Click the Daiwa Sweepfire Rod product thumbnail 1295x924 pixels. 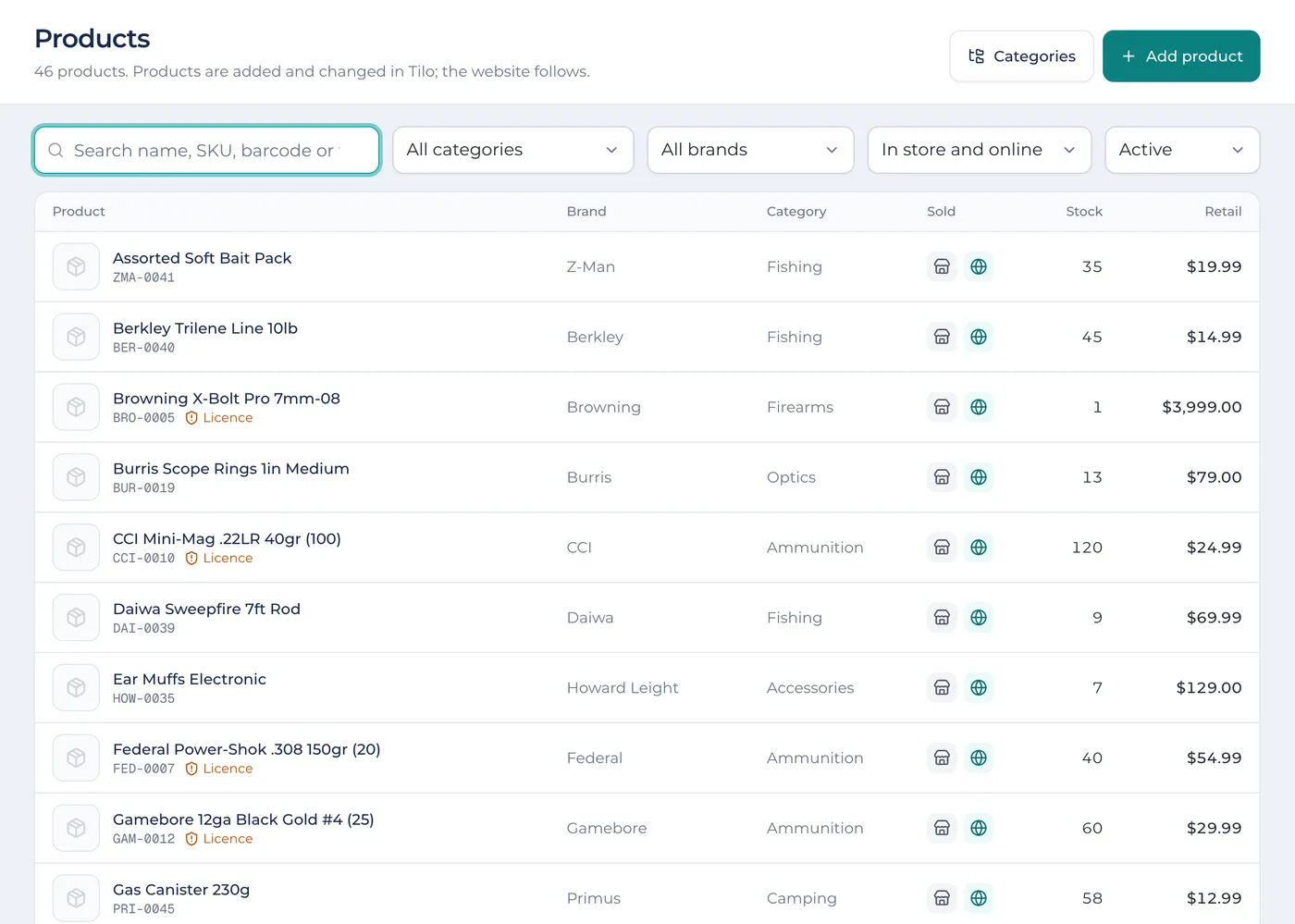(76, 618)
